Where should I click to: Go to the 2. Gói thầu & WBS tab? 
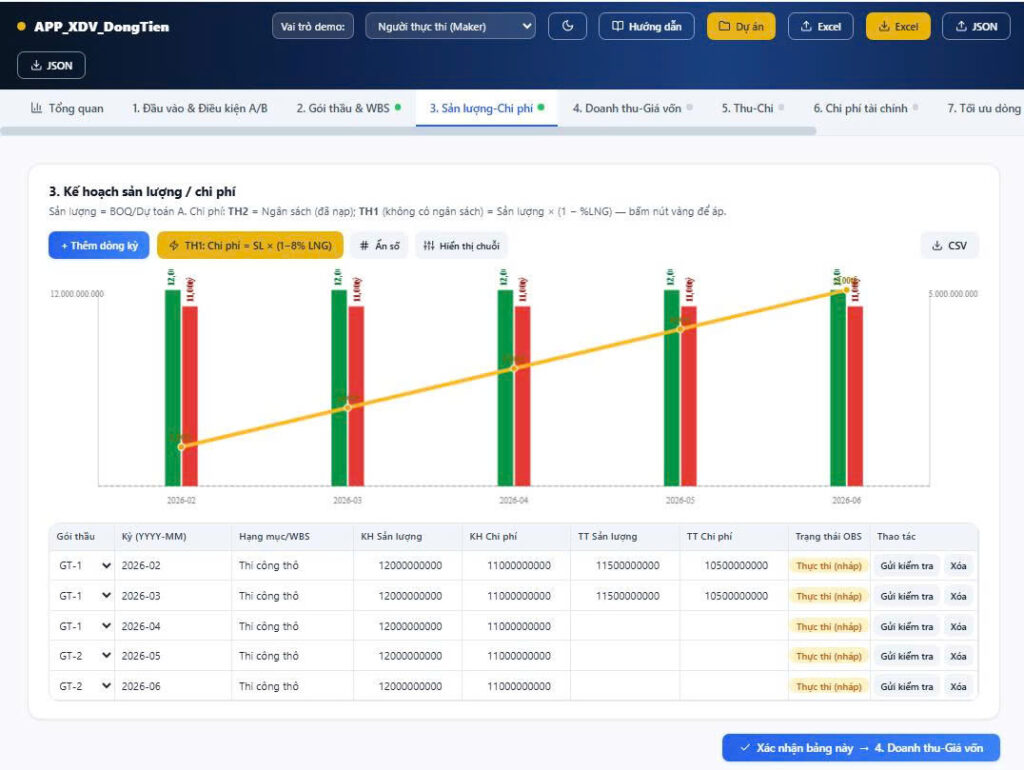pyautogui.click(x=349, y=108)
